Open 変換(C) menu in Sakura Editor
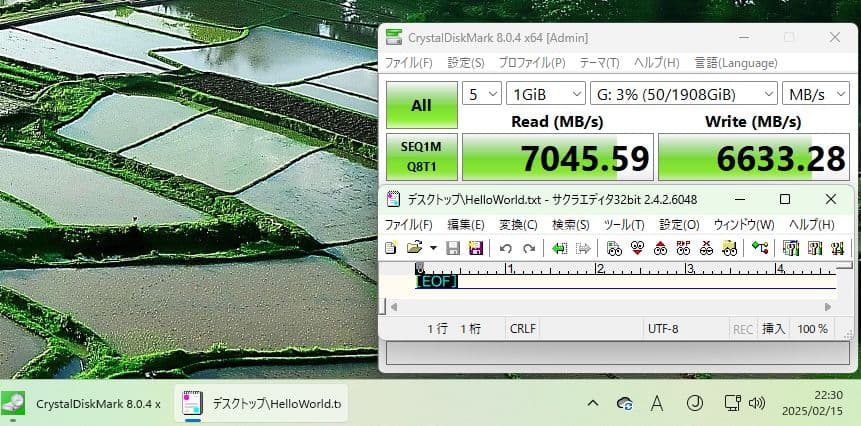The height and width of the screenshot is (426, 861). pyautogui.click(x=518, y=225)
